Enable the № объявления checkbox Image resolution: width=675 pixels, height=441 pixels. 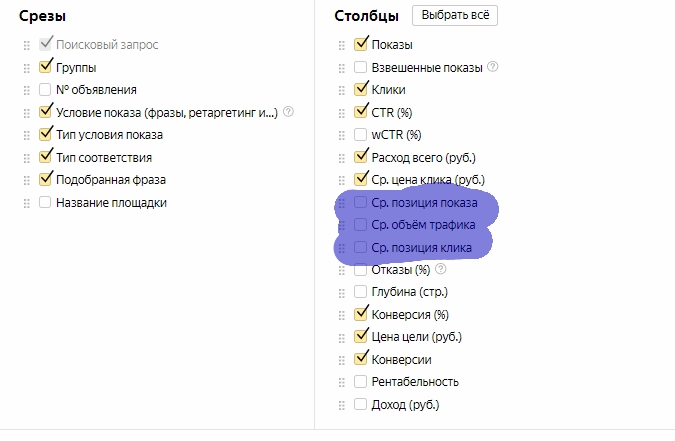[45, 90]
